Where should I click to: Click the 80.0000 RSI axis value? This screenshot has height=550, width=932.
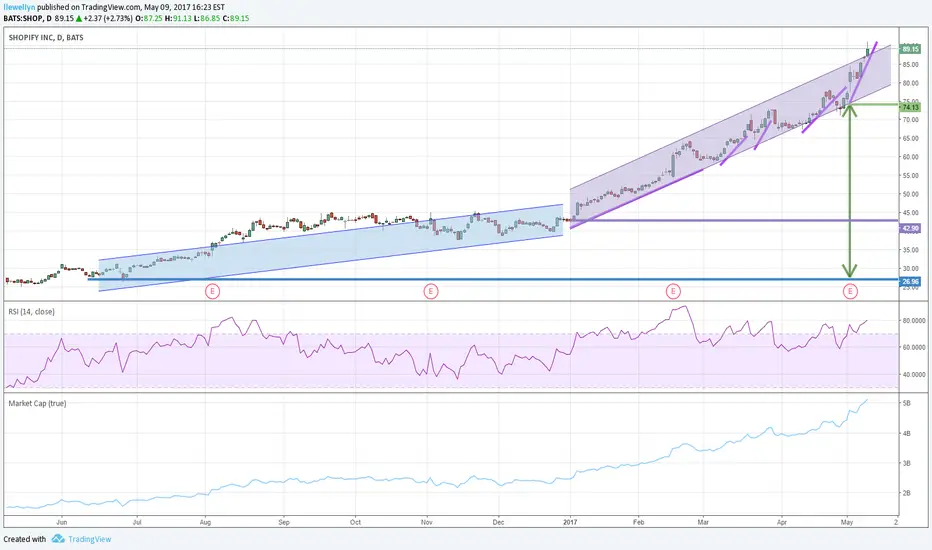pyautogui.click(x=914, y=320)
